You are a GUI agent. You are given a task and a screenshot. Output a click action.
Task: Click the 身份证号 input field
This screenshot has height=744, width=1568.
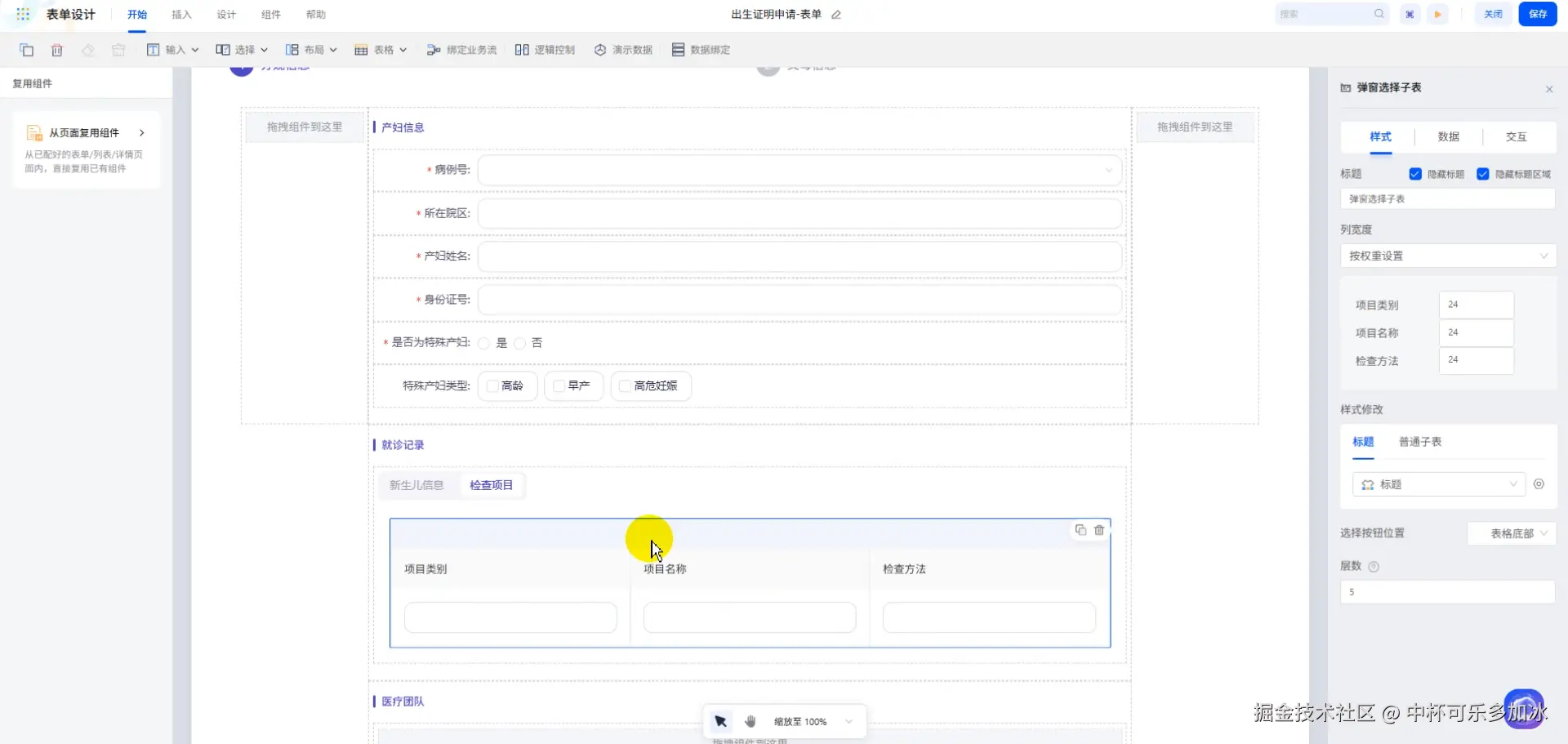tap(800, 300)
